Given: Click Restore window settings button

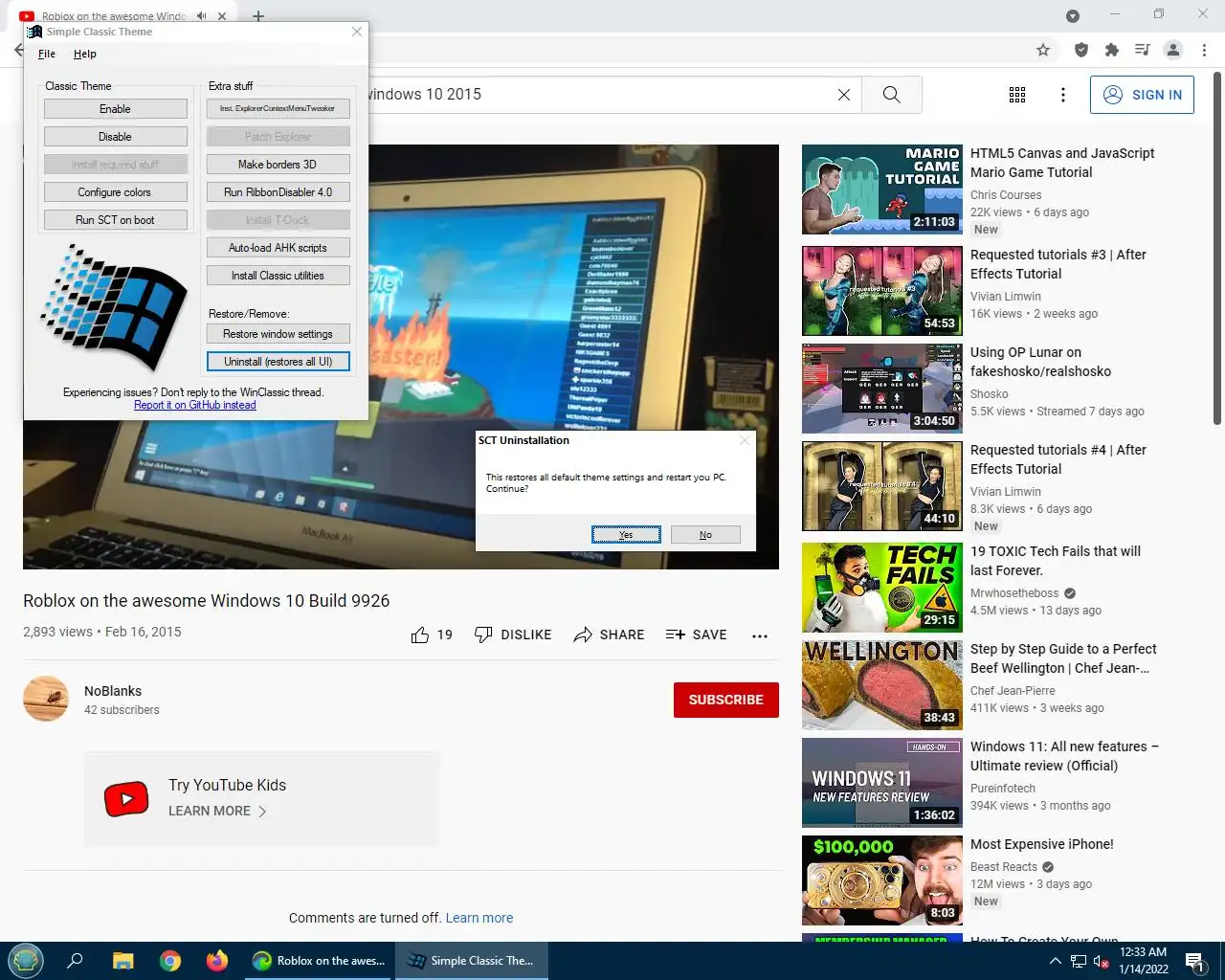Looking at the screenshot, I should (278, 334).
